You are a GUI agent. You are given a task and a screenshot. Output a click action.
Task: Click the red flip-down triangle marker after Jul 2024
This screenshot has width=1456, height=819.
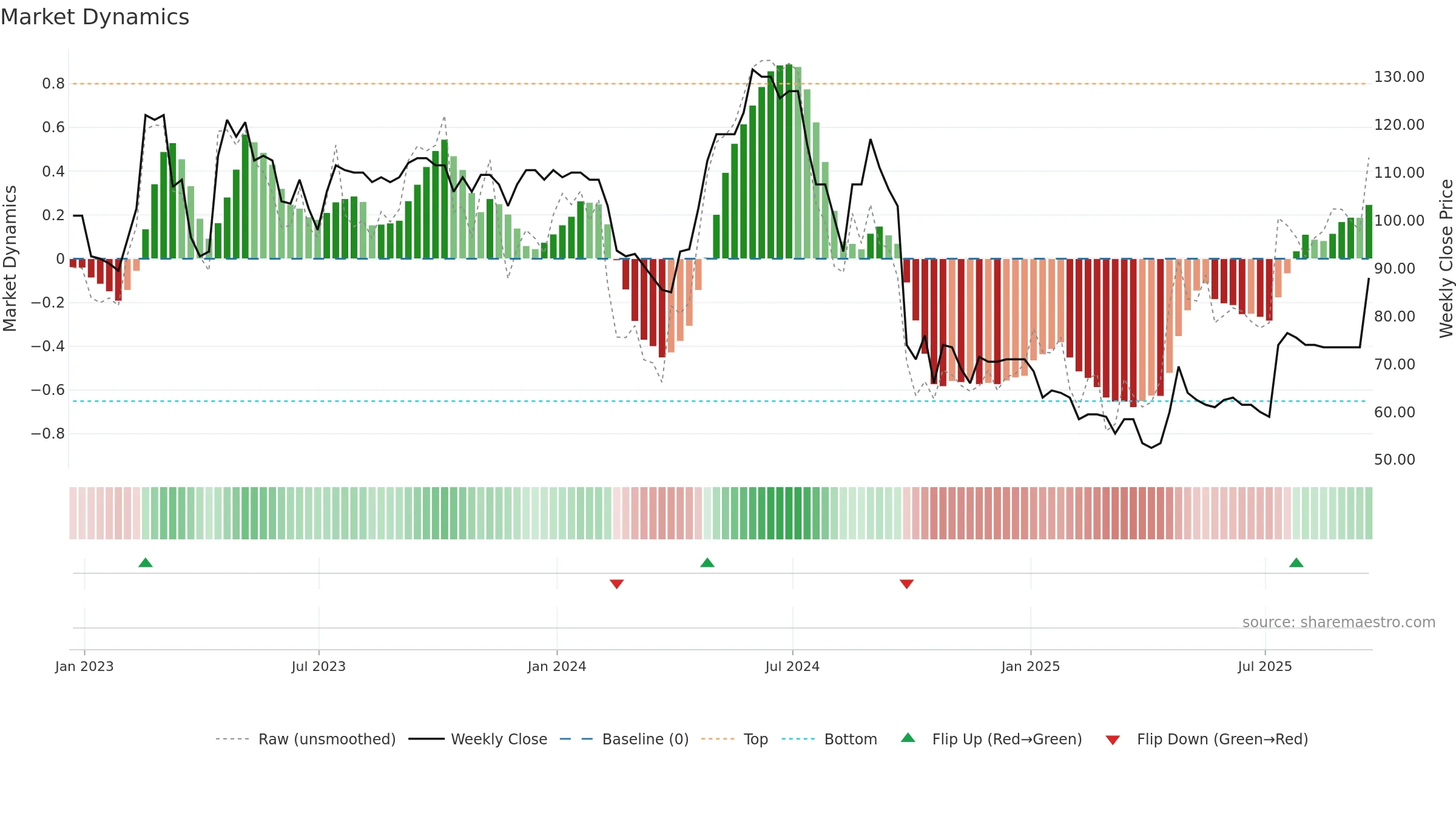tap(907, 584)
